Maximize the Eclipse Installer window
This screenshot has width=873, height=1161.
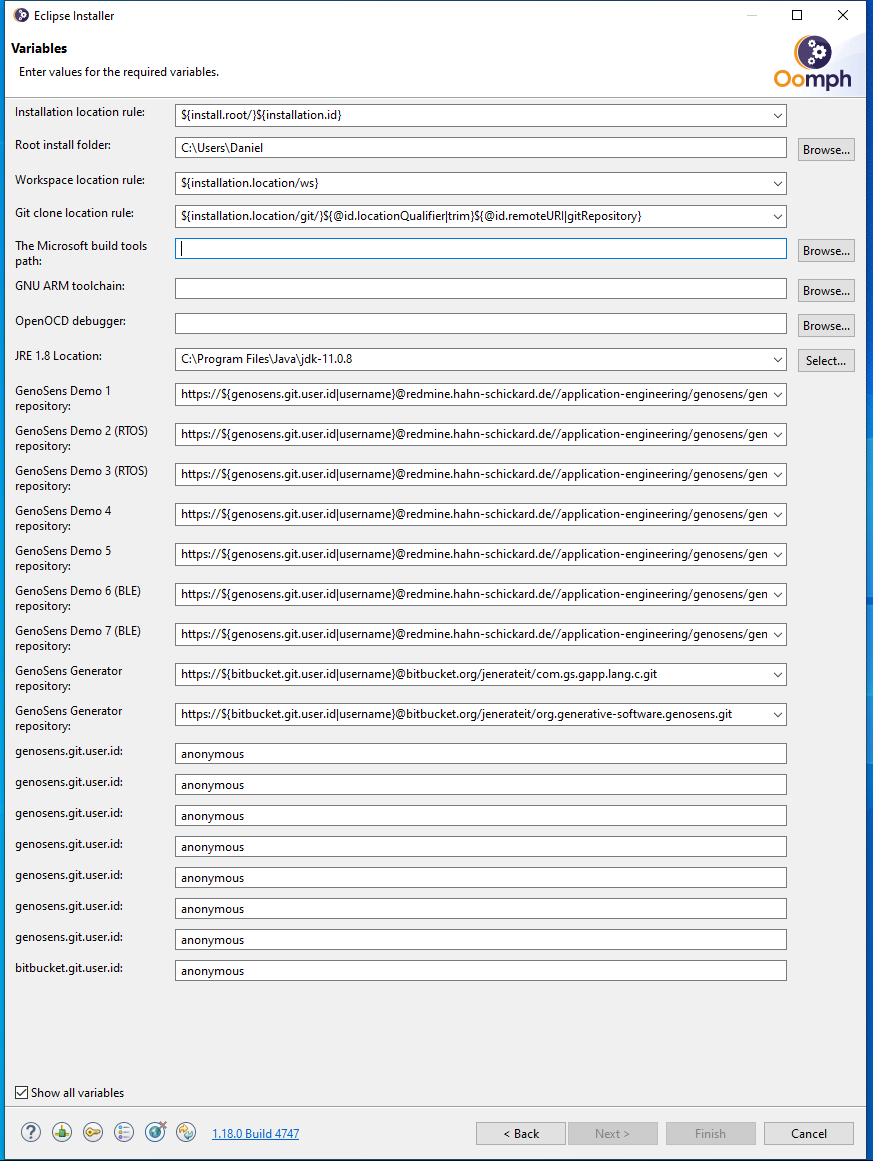point(797,16)
